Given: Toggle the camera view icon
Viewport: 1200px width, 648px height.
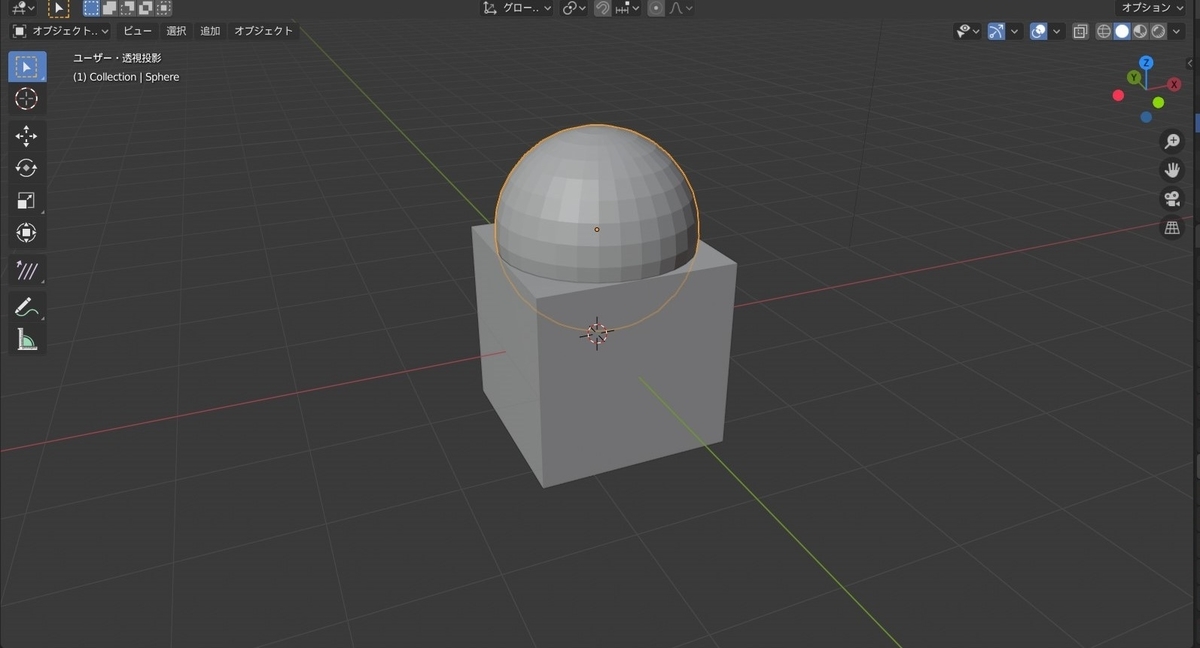Looking at the screenshot, I should click(x=1172, y=199).
